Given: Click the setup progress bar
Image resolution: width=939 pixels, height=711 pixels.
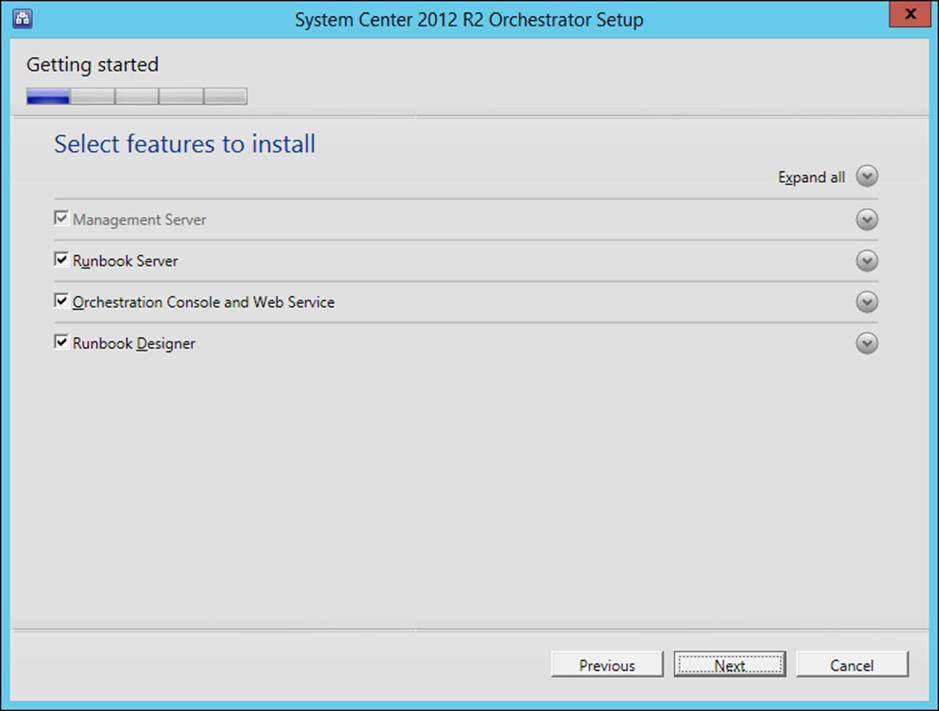Looking at the screenshot, I should click(137, 96).
